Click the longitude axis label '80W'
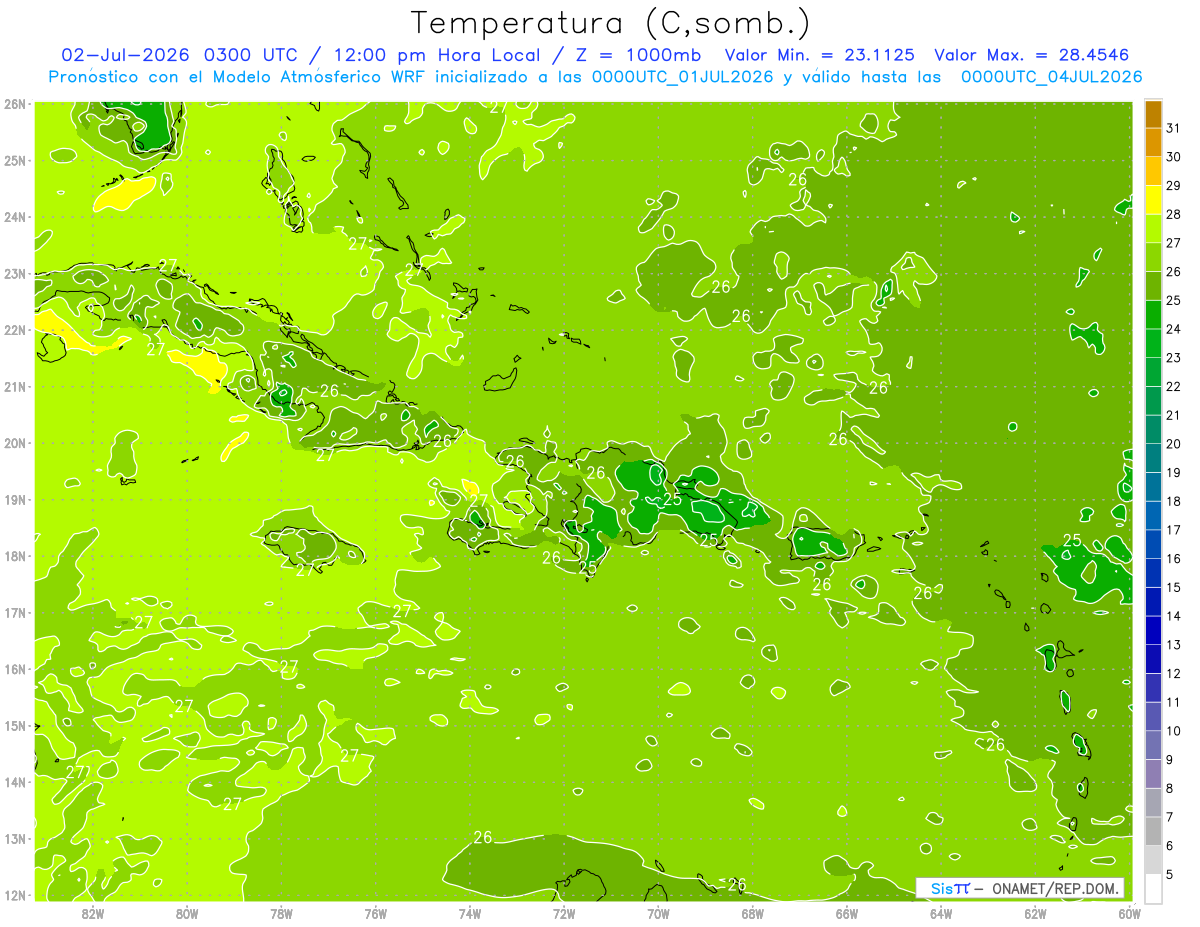1200x927 pixels. point(187,913)
